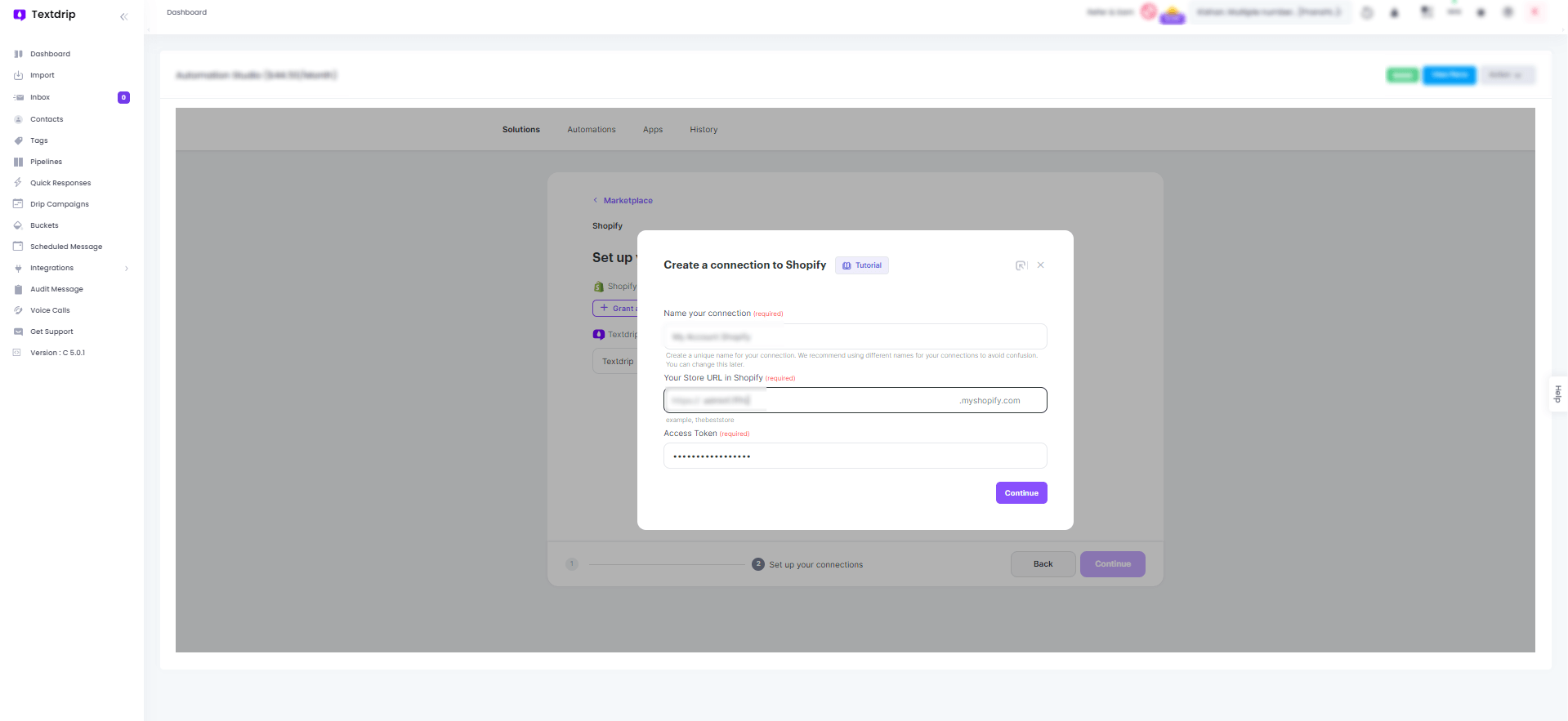Open Voice Calls from the sidebar
This screenshot has width=1568, height=721.
click(50, 310)
